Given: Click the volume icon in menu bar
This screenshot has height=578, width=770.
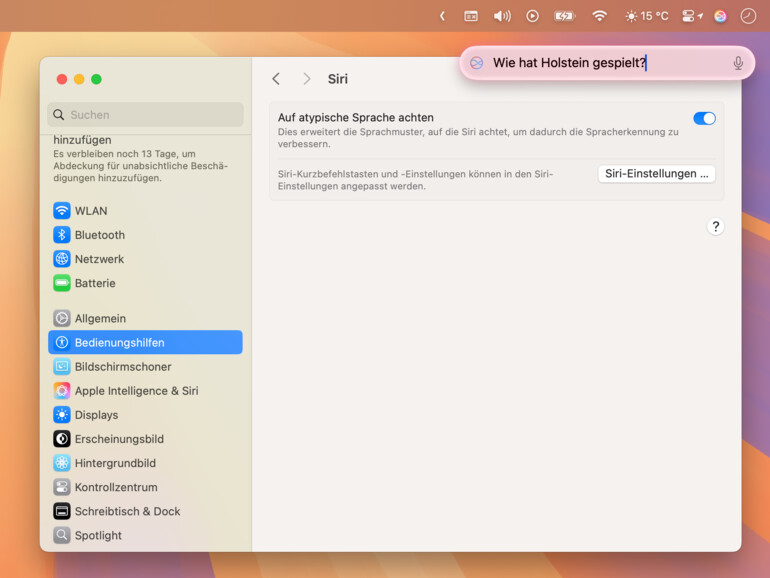Looking at the screenshot, I should [502, 16].
